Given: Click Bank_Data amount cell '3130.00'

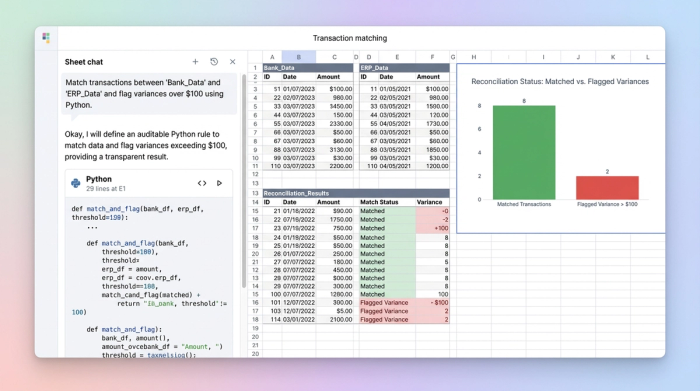Looking at the screenshot, I should 334,150.
